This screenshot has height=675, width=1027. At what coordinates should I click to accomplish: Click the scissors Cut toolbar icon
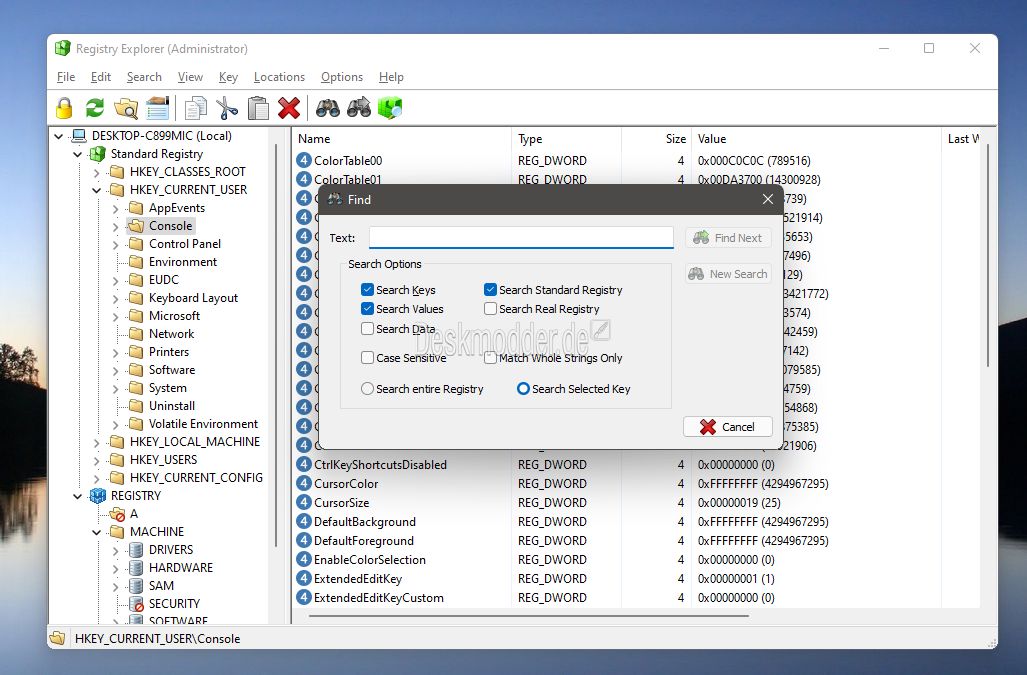[x=227, y=108]
